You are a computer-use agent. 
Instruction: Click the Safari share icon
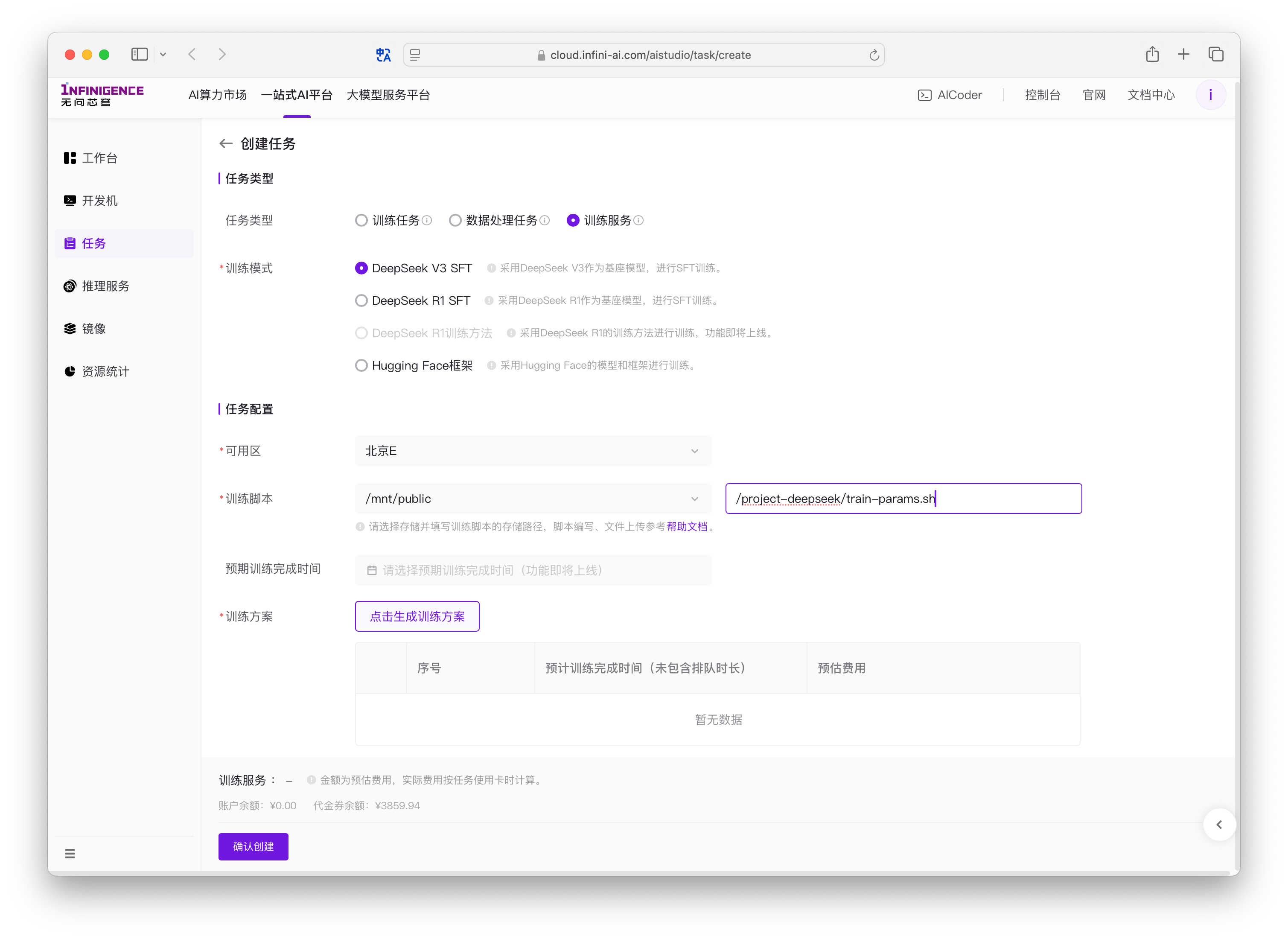tap(1152, 54)
